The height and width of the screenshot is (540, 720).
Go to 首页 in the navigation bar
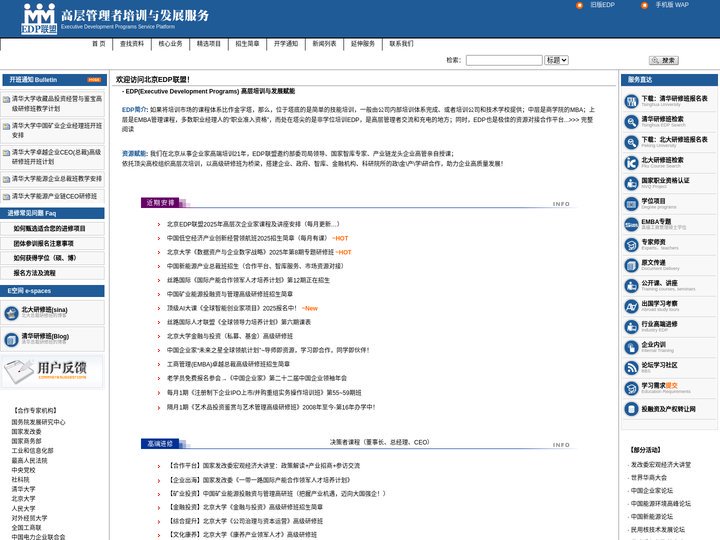pyautogui.click(x=99, y=44)
